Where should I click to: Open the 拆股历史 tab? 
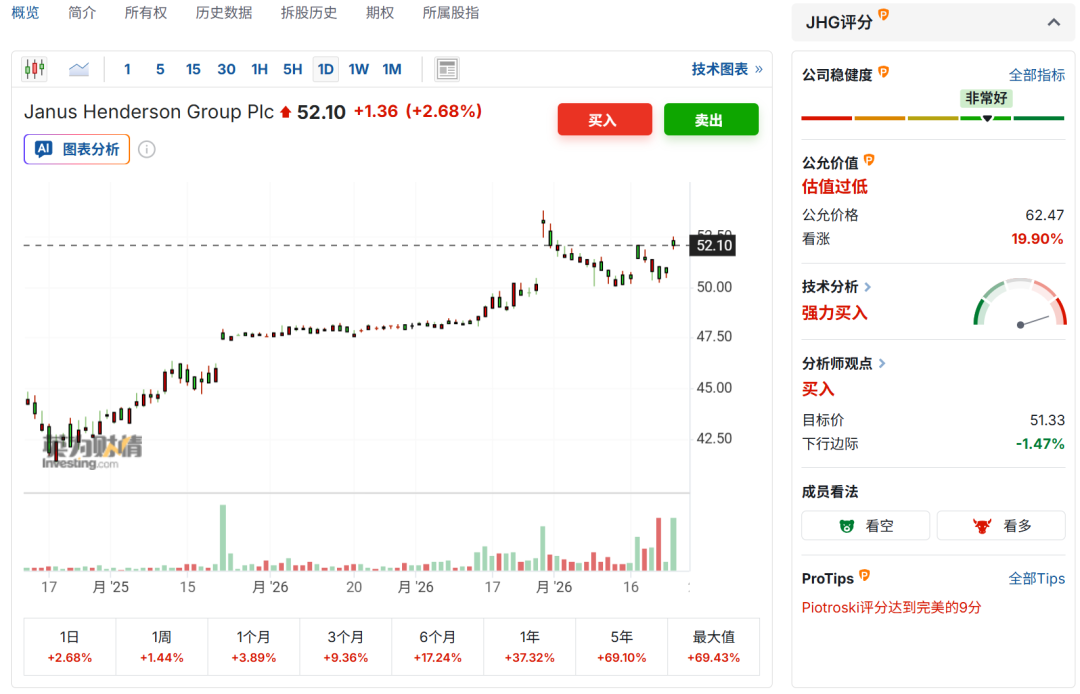[309, 12]
